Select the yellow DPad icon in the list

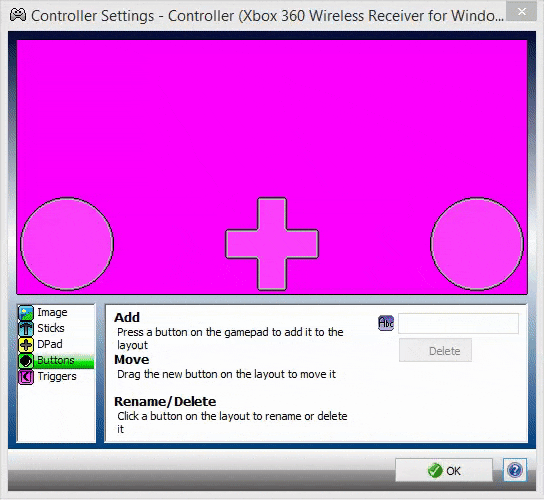point(26,345)
